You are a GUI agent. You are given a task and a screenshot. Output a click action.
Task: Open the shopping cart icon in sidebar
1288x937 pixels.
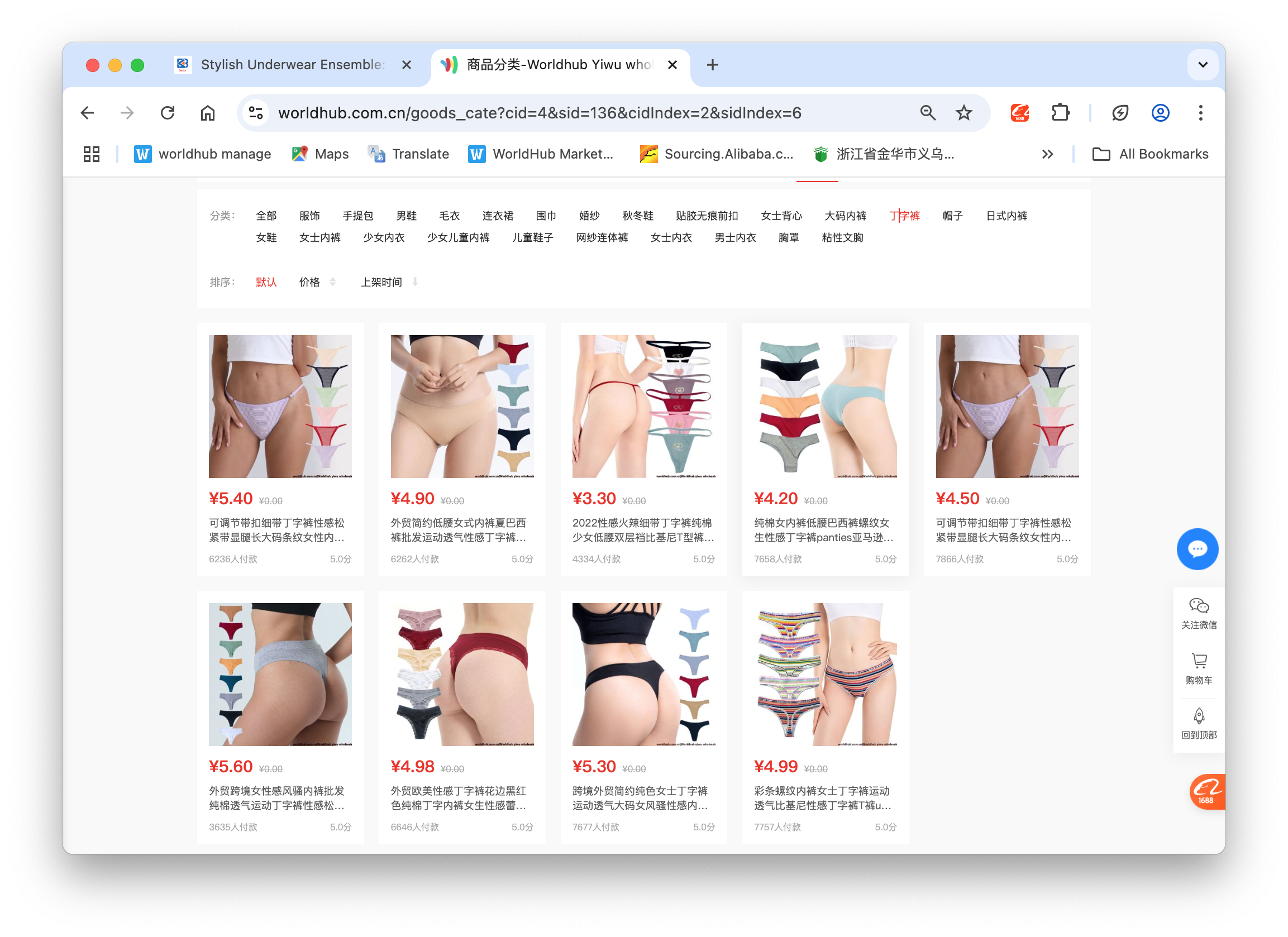(1198, 668)
